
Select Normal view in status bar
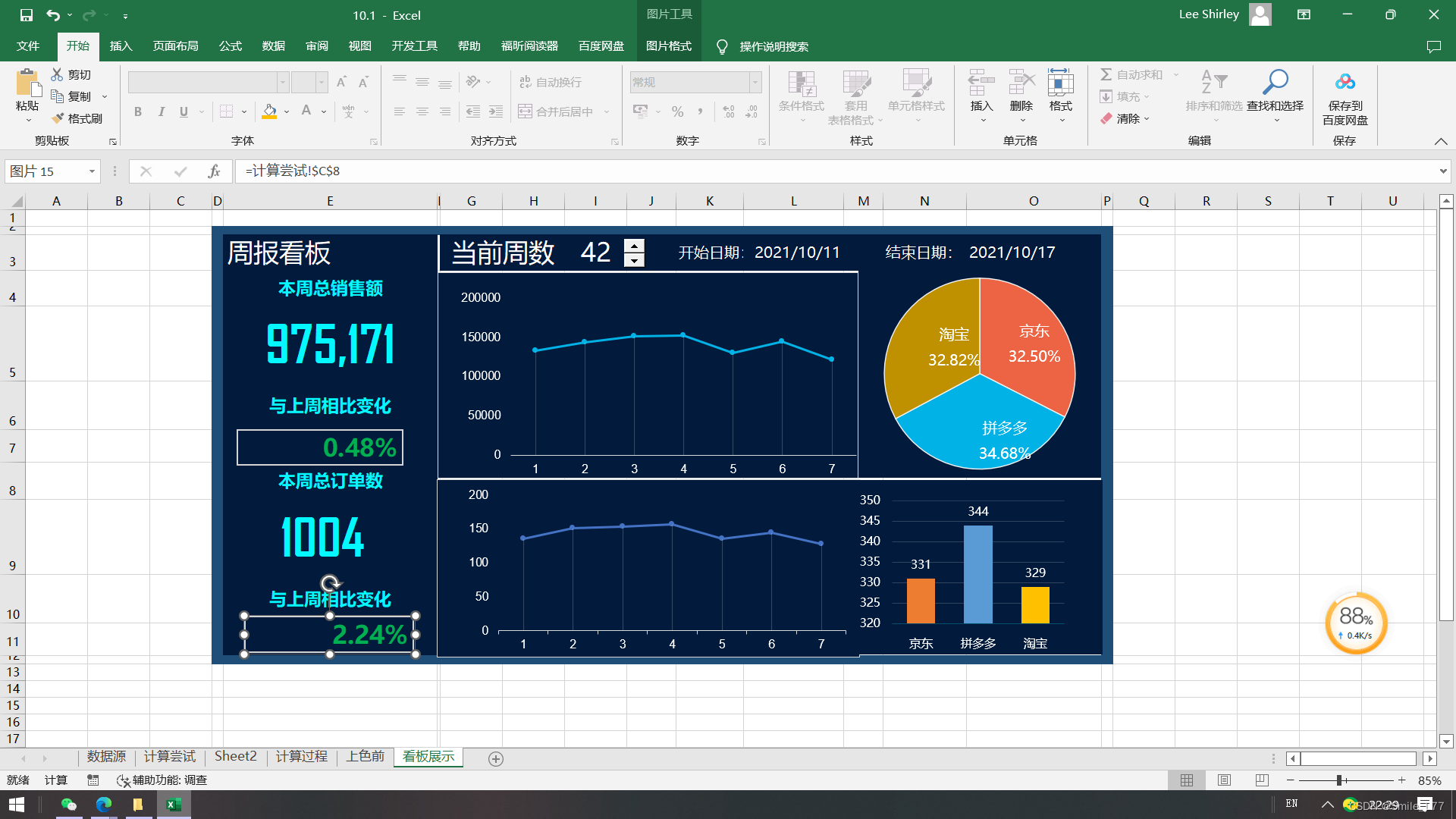1187,780
